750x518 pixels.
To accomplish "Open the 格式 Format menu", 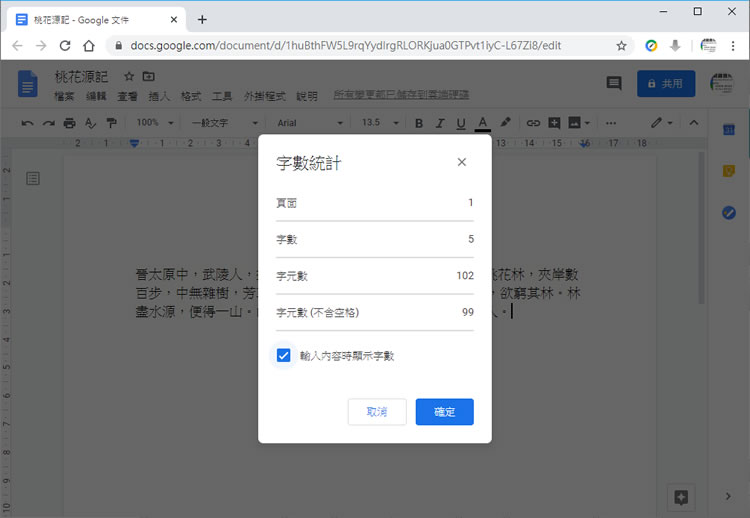I will [x=191, y=96].
